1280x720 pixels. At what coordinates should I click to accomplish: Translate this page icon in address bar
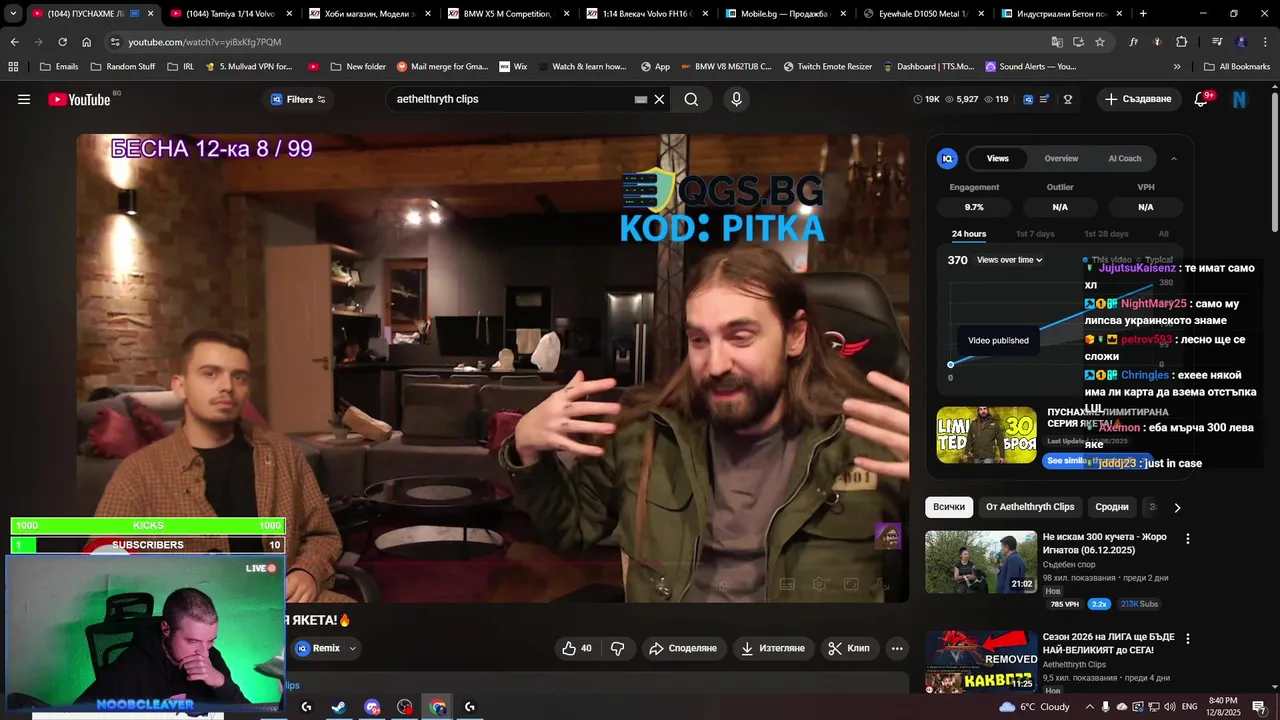(x=1057, y=42)
